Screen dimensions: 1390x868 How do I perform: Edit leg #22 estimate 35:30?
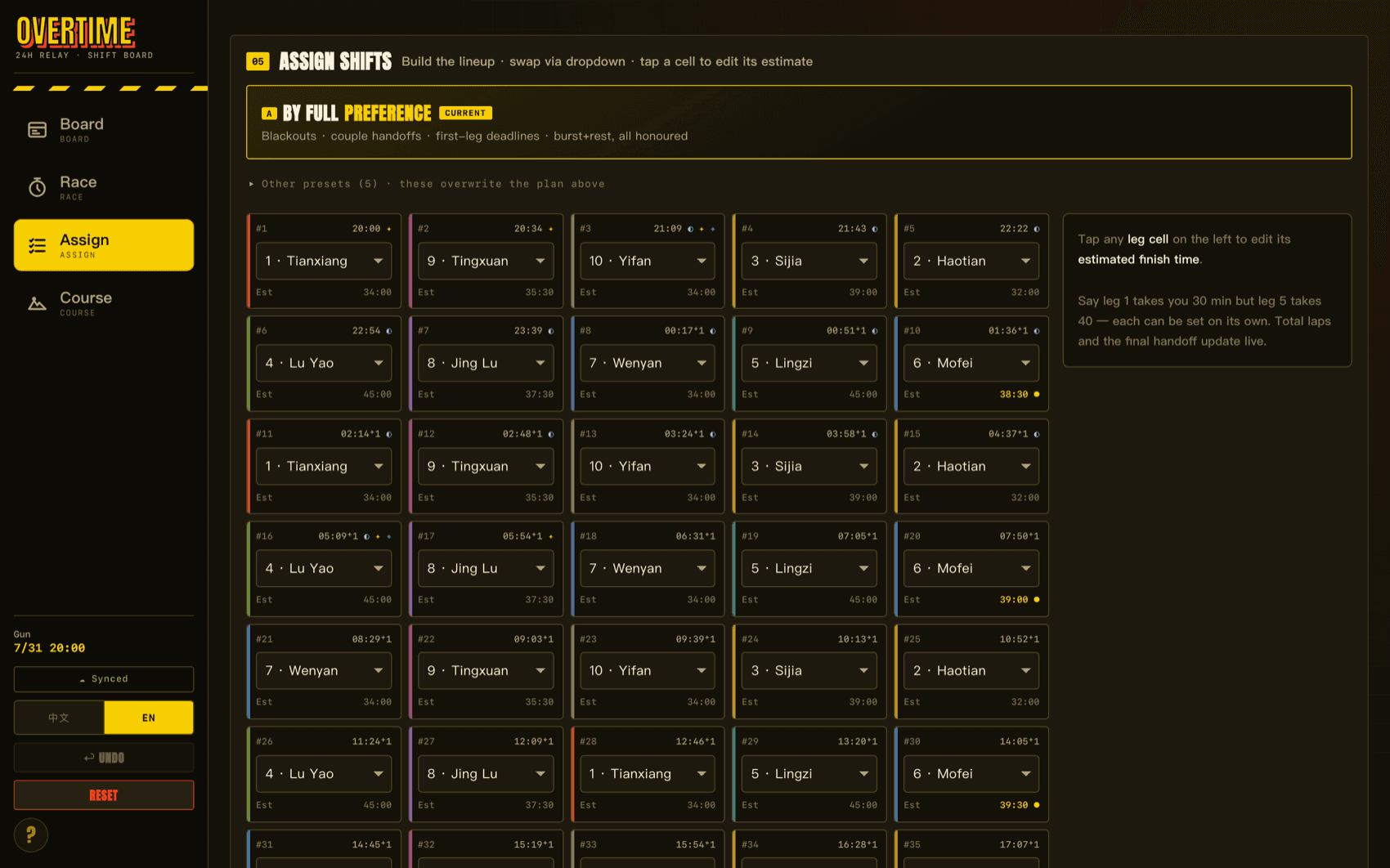tap(539, 702)
